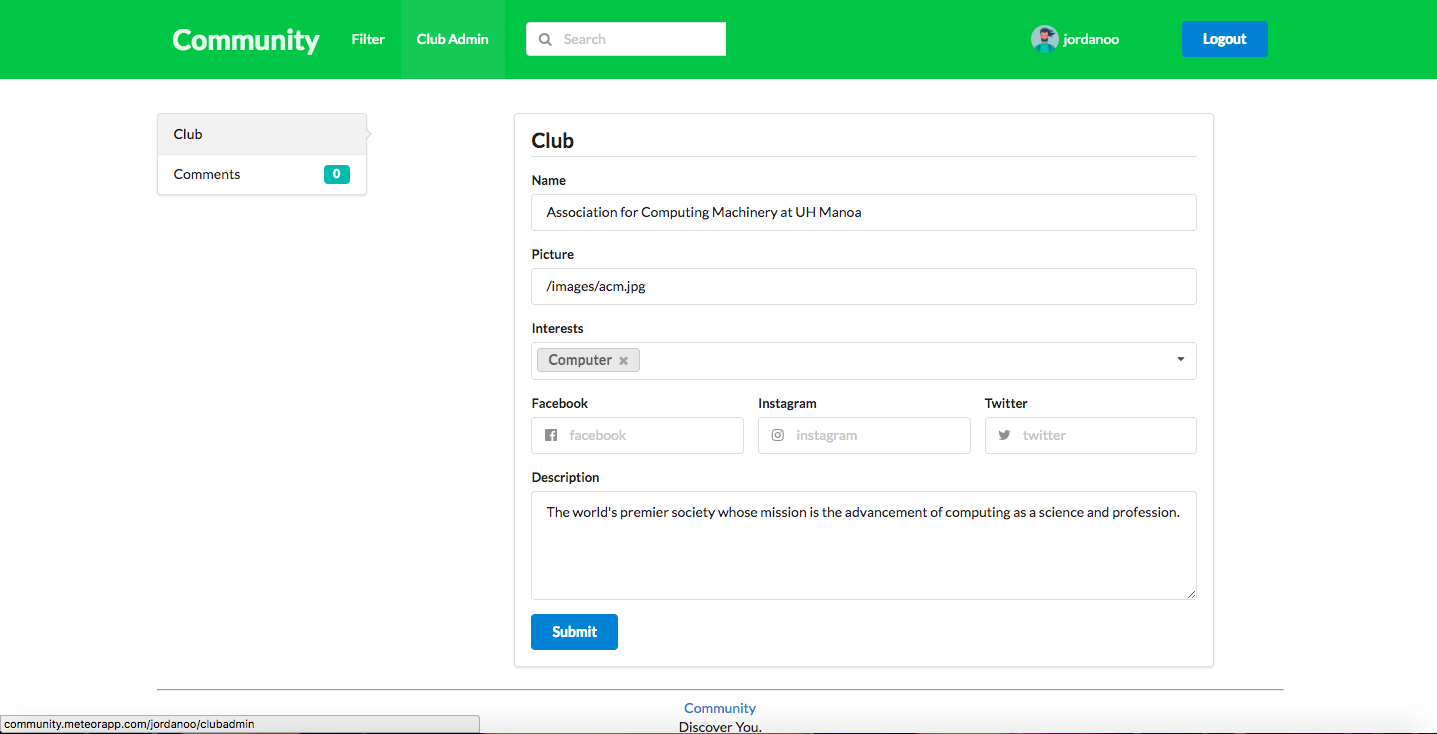Click the facebook input field
The width and height of the screenshot is (1437, 734).
tap(637, 435)
